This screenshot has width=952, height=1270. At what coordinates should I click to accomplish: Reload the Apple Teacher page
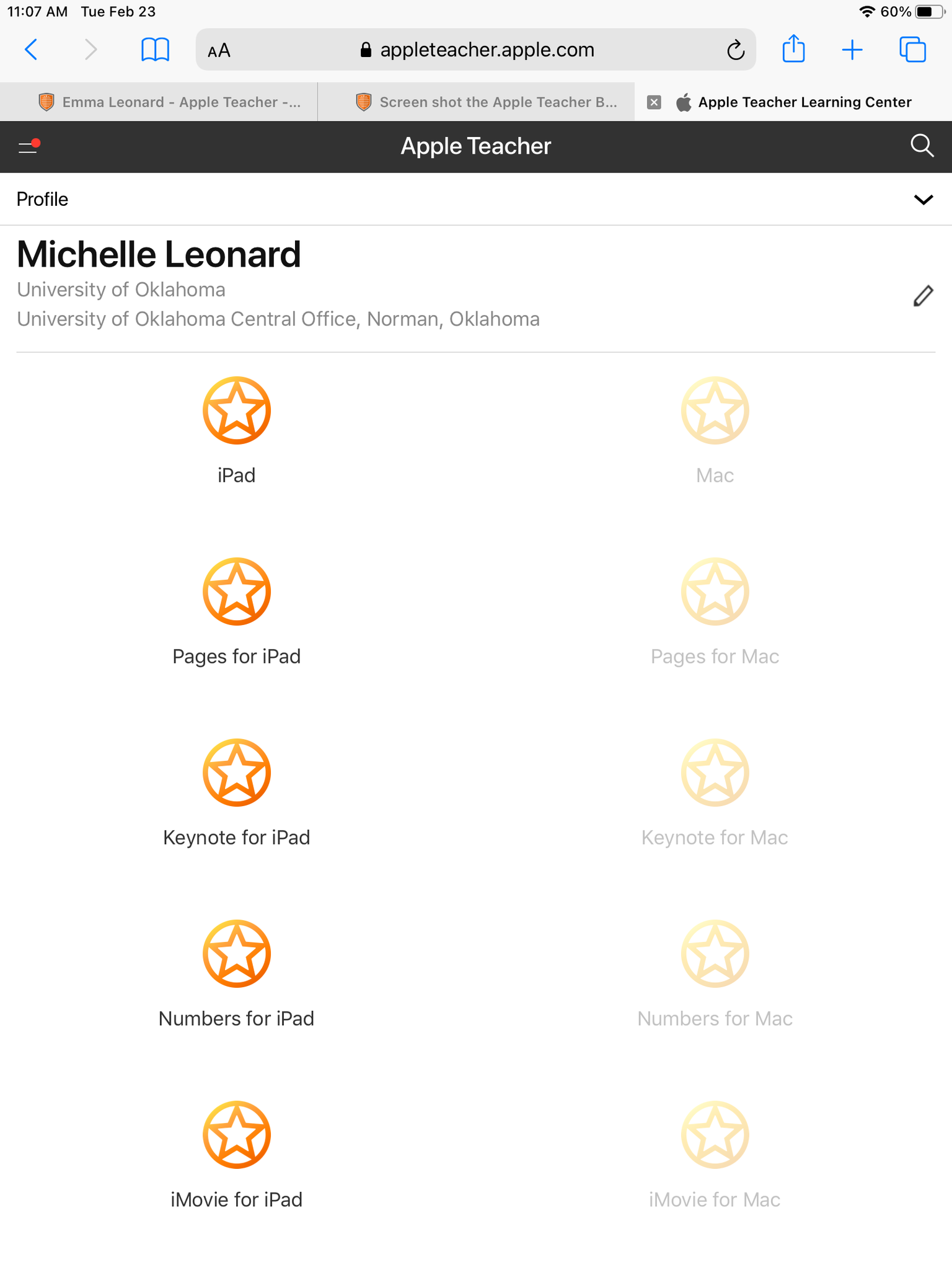735,50
